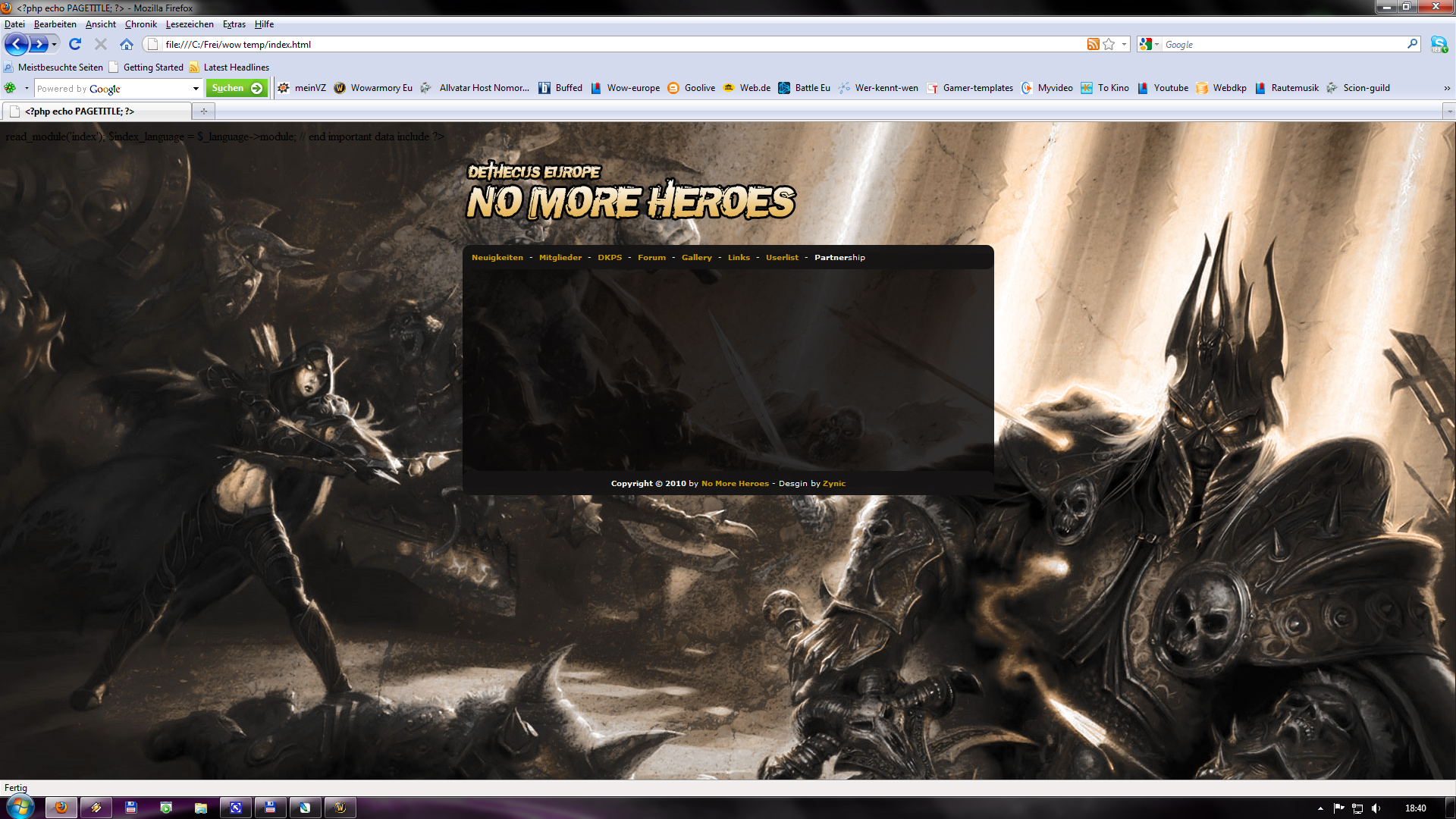This screenshot has width=1456, height=819.
Task: Open the Skype toolbar icon
Action: pyautogui.click(x=1439, y=44)
